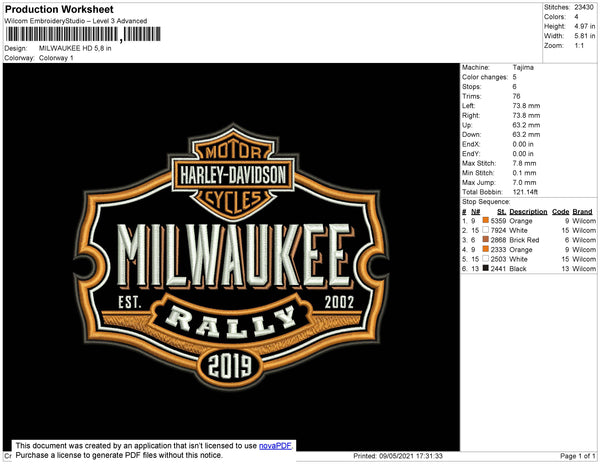Click the stitches count "23430"

[x=584, y=7]
